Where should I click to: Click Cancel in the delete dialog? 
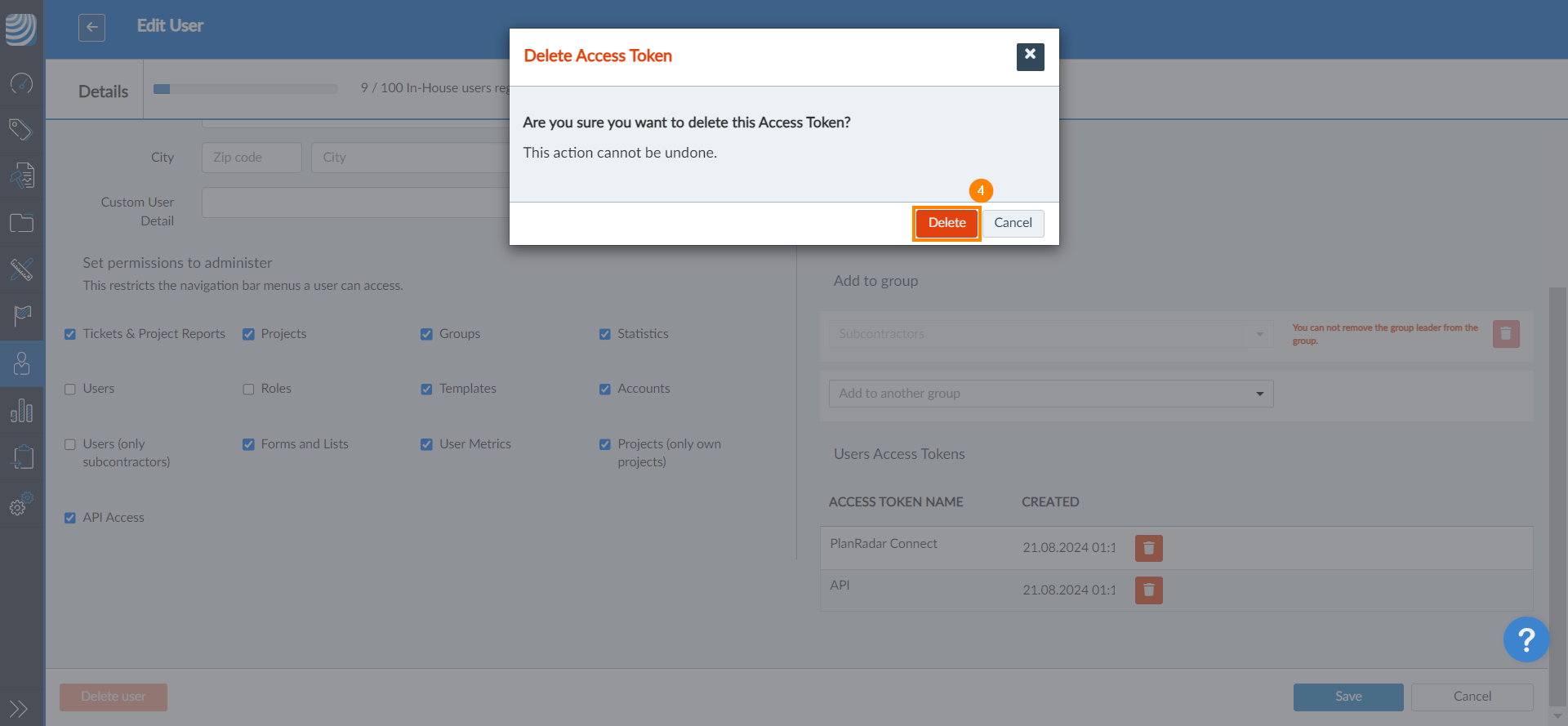coord(1013,223)
